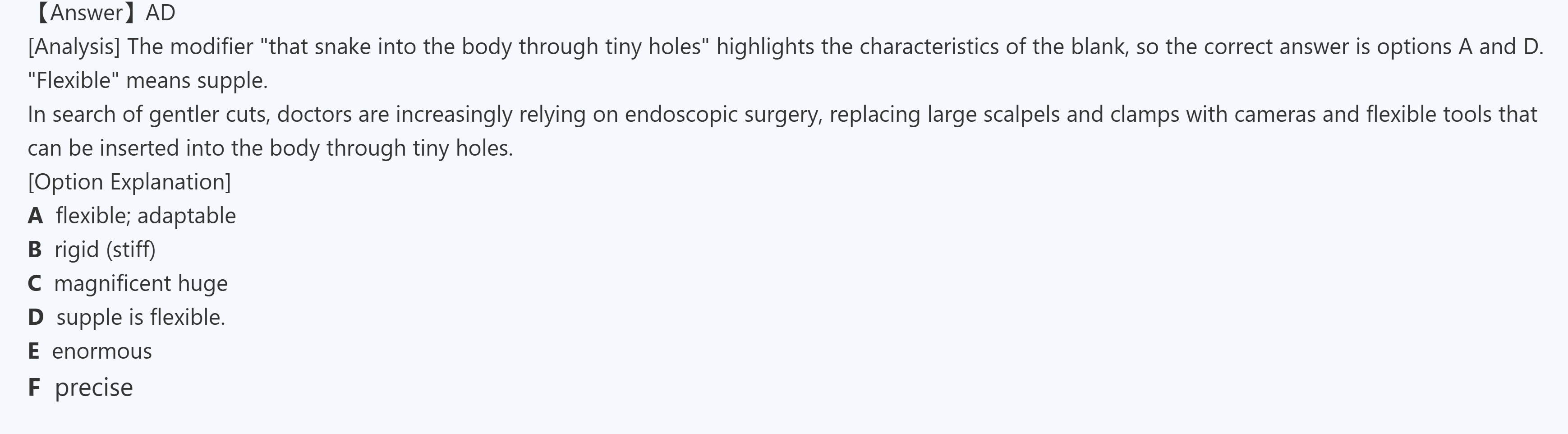
Task: Click the [Option Explanation] heading
Action: [x=129, y=182]
